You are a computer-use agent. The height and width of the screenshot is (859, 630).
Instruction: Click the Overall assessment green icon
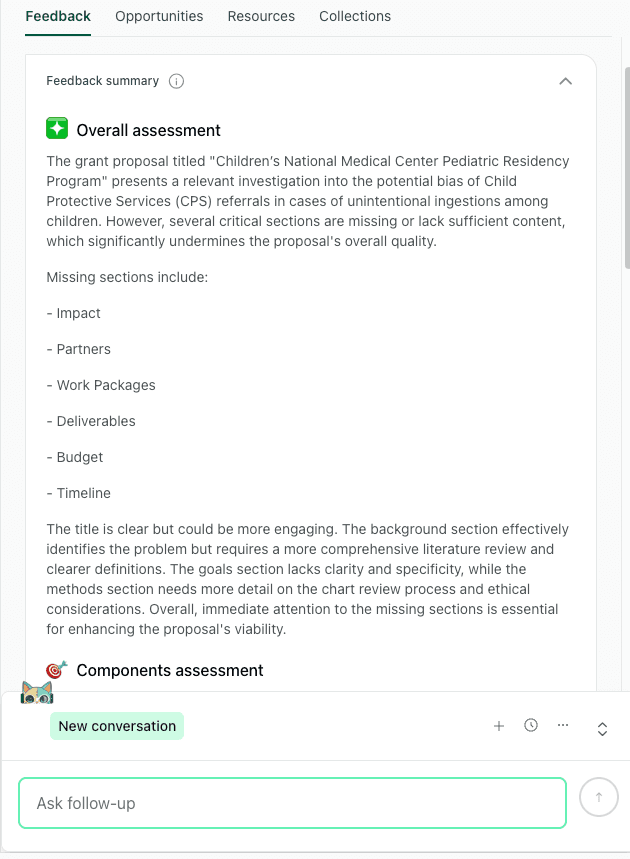(x=57, y=128)
